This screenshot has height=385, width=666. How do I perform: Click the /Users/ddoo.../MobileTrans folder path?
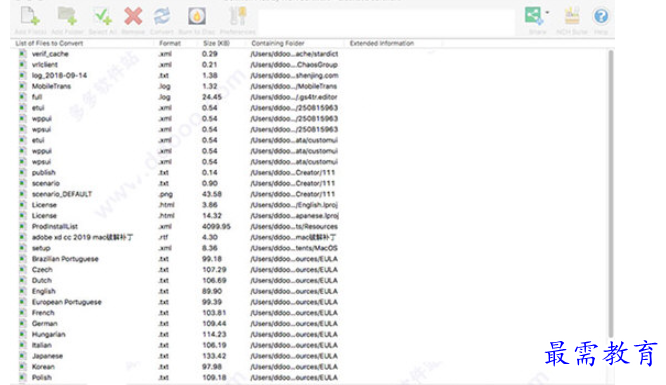click(x=293, y=86)
